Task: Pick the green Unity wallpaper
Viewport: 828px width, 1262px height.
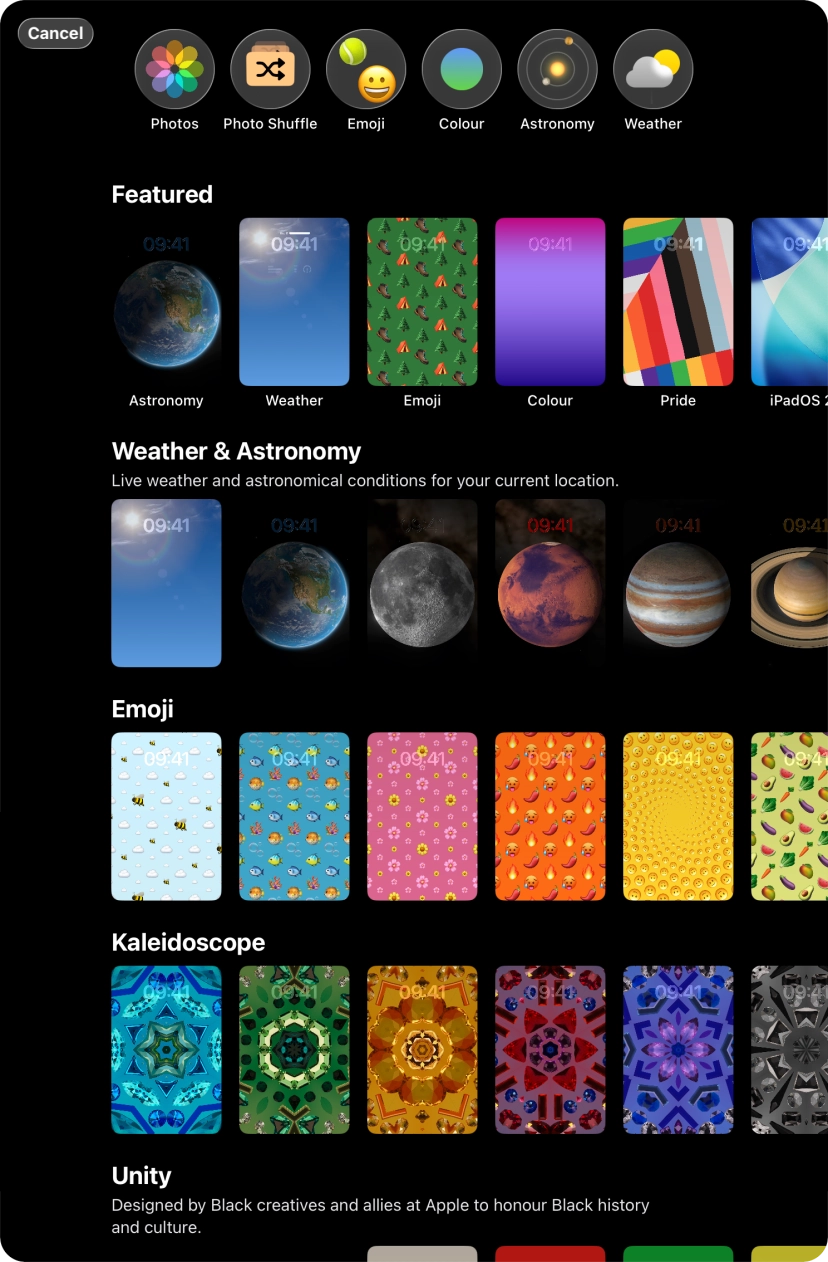Action: [678, 1254]
